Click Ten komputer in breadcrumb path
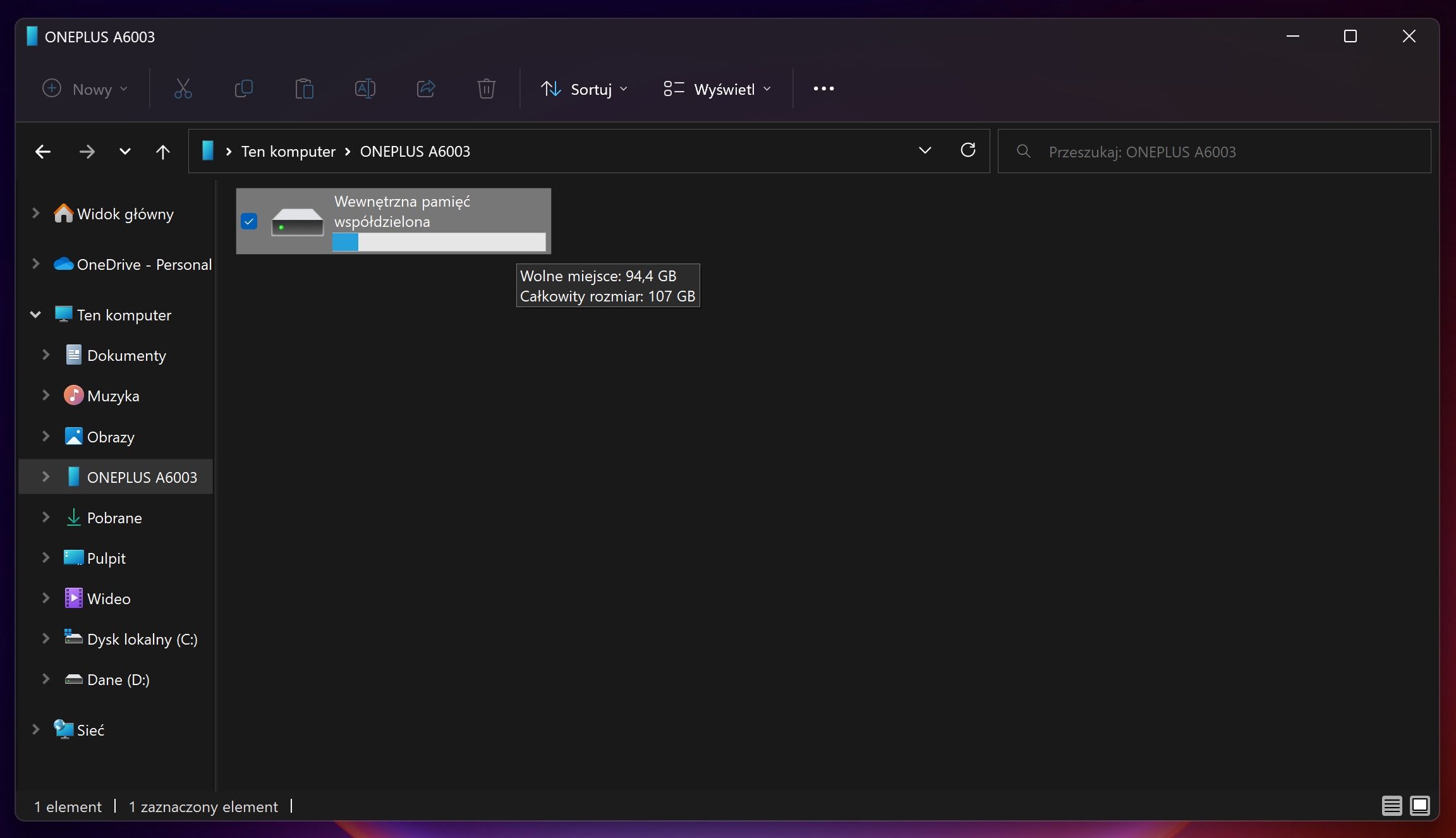Screen dimensions: 1456x838 (x=288, y=152)
